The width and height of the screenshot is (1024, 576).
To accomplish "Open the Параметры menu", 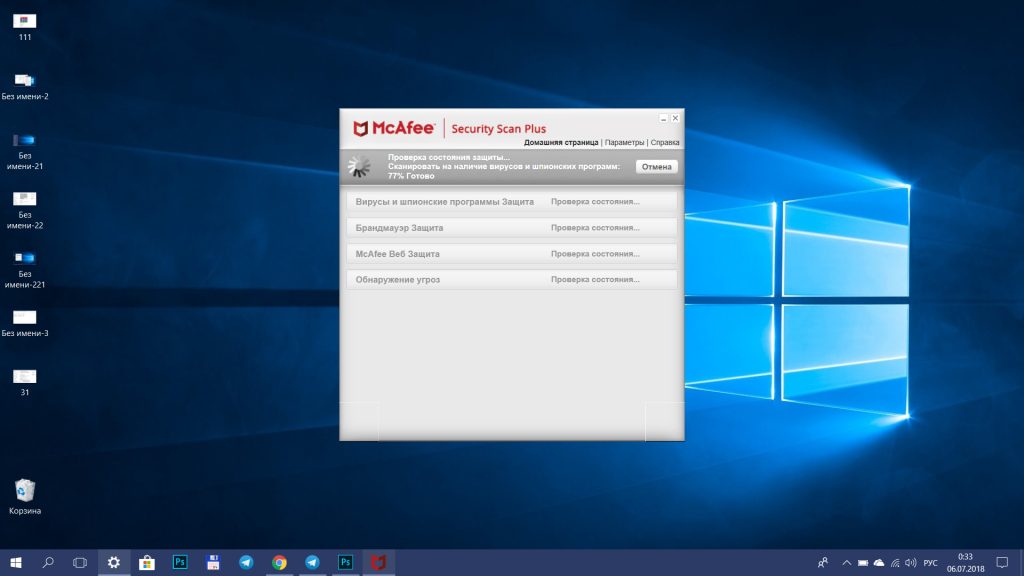I will pos(624,142).
